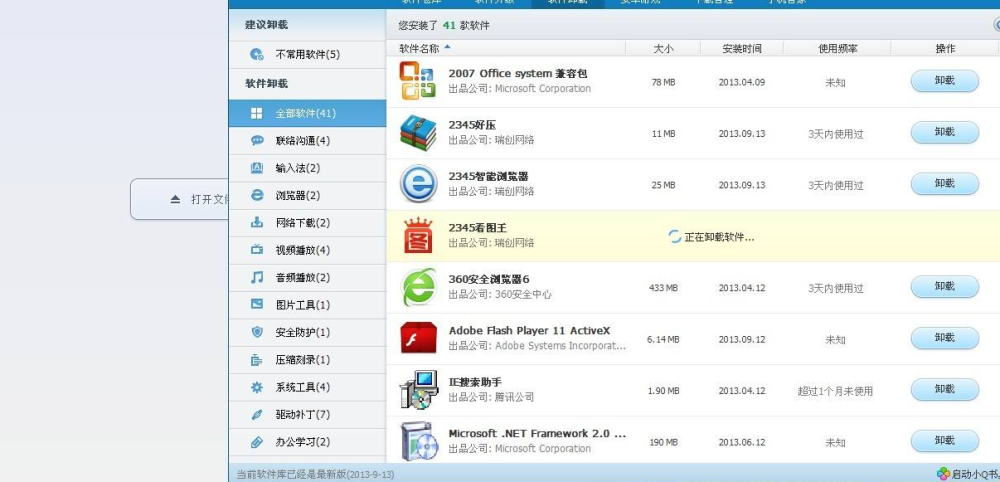Sort list by 大小 column header
The image size is (1000, 482).
tap(663, 48)
